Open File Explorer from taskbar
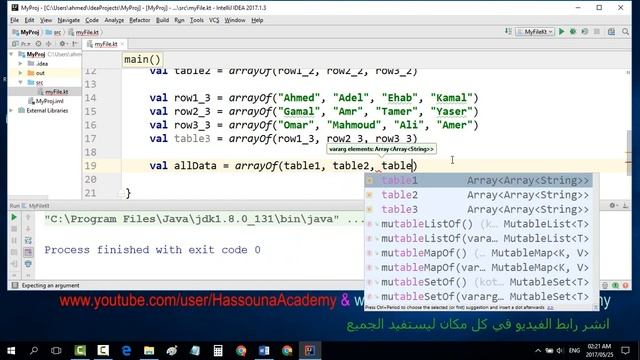640x360 pixels. tap(149, 351)
